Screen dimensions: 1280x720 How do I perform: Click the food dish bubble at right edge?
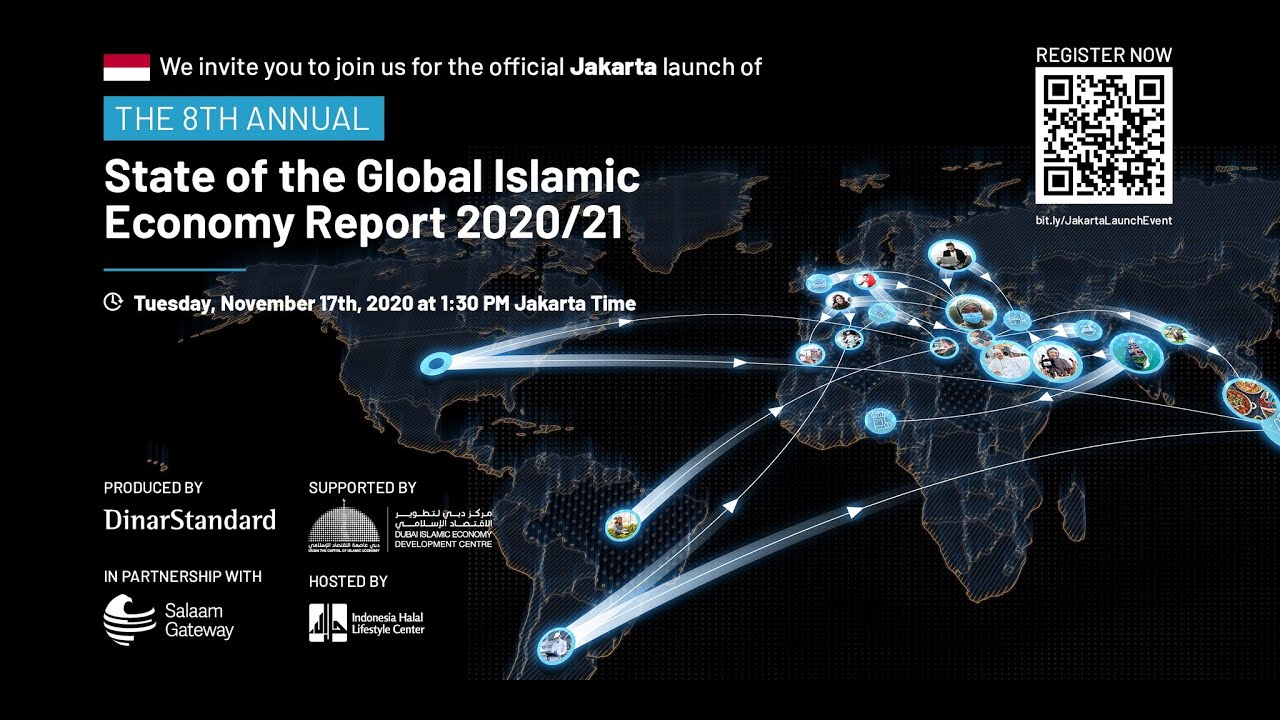tap(1253, 398)
